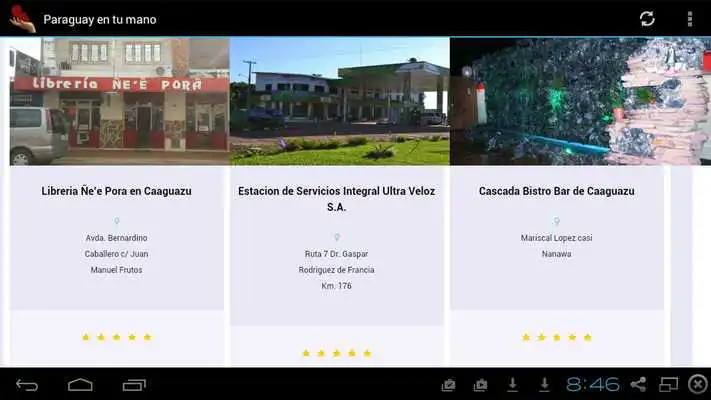Tap the window cast icon in status bar
The height and width of the screenshot is (400, 711).
(669, 385)
